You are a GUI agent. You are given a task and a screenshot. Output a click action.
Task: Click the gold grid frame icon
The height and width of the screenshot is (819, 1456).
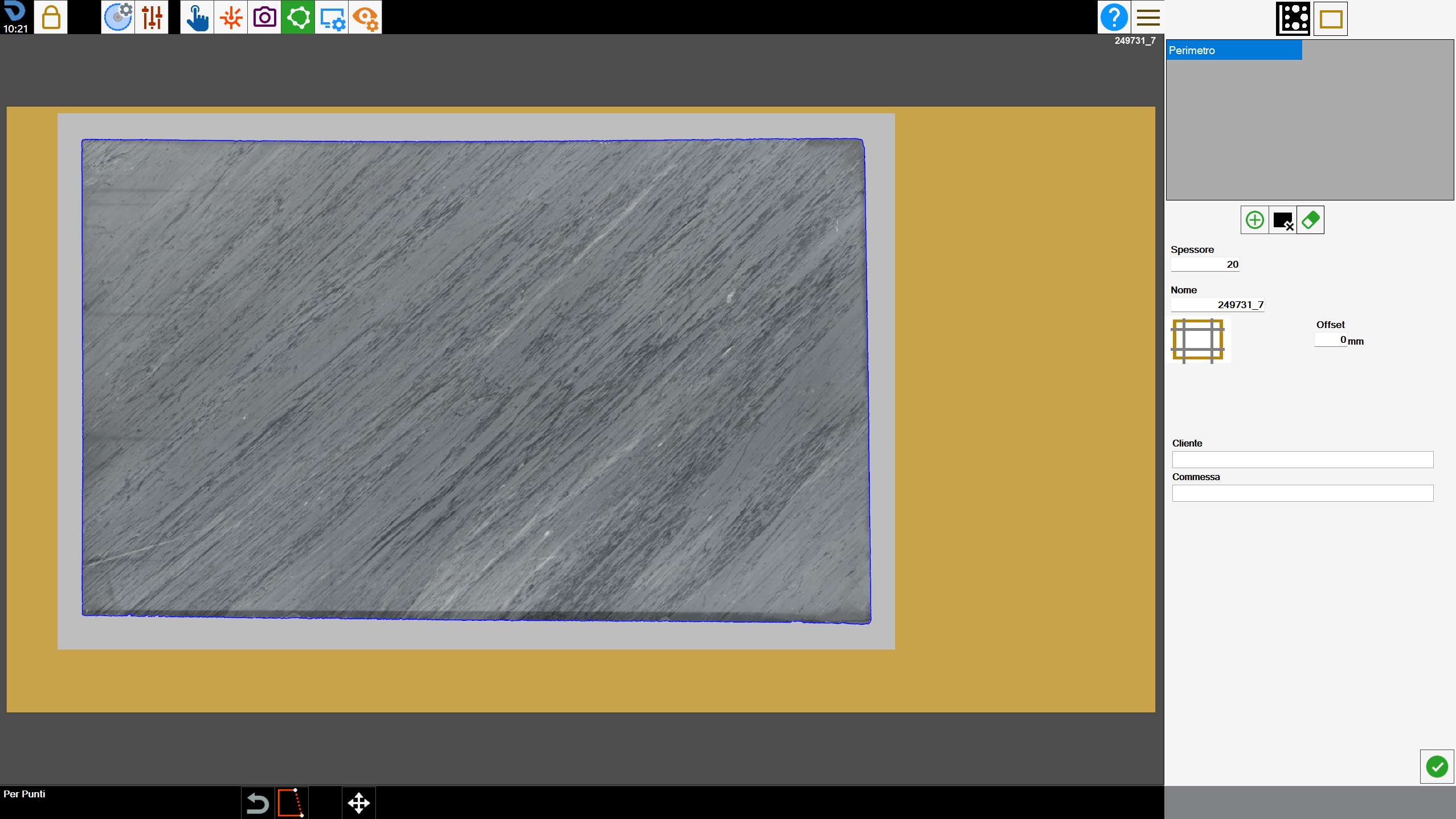click(x=1198, y=340)
